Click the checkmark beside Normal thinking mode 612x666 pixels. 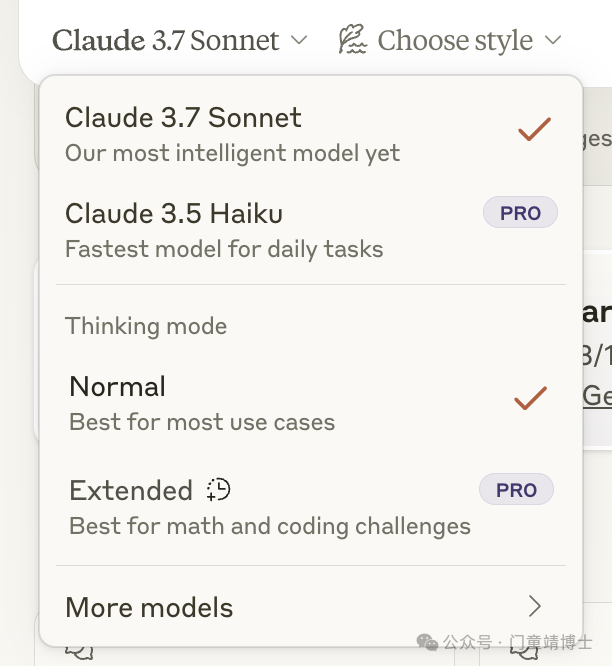[x=530, y=398]
